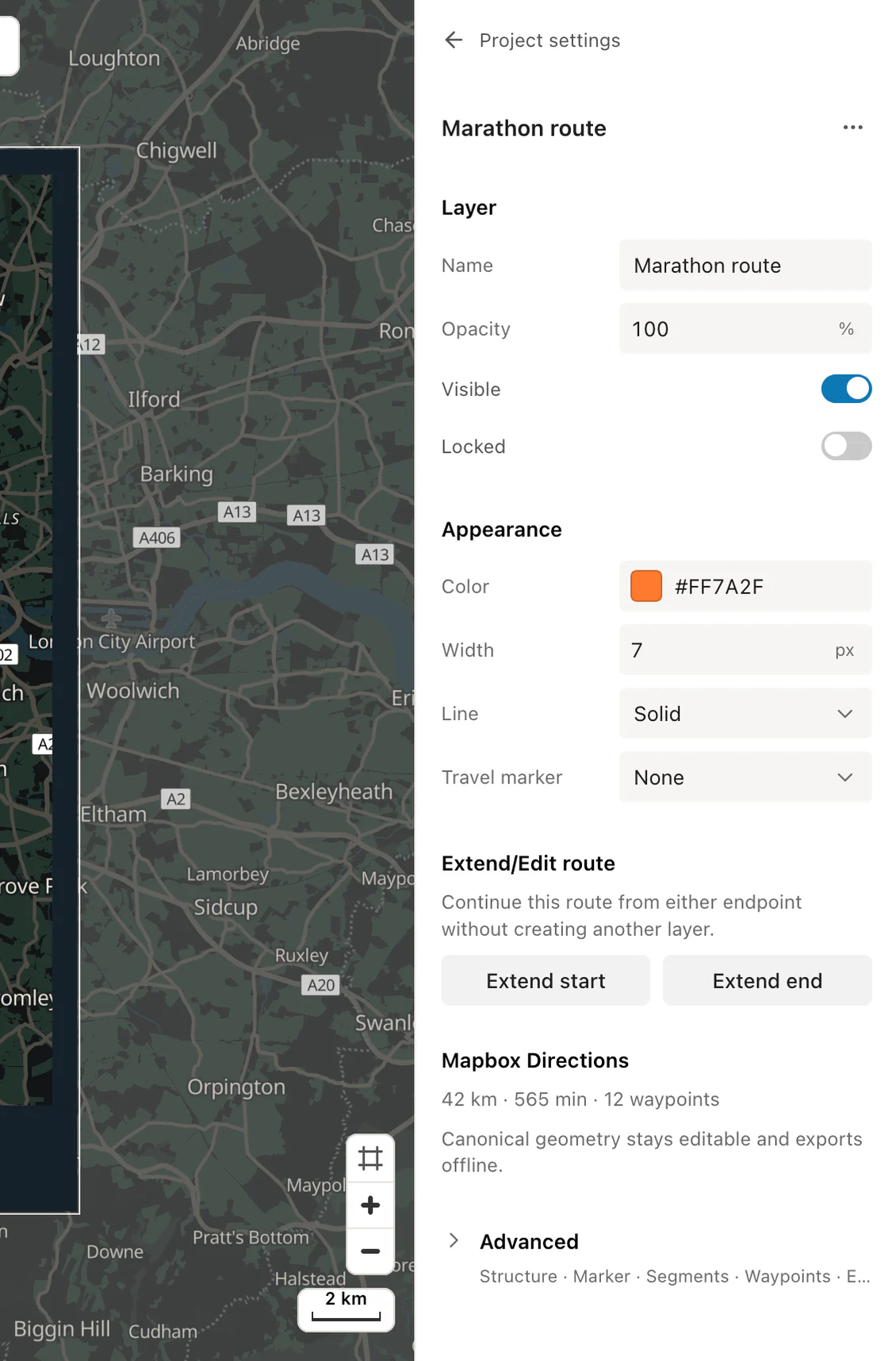Click the Cudham label on map
Screen dimensions: 896x1361
(163, 1332)
